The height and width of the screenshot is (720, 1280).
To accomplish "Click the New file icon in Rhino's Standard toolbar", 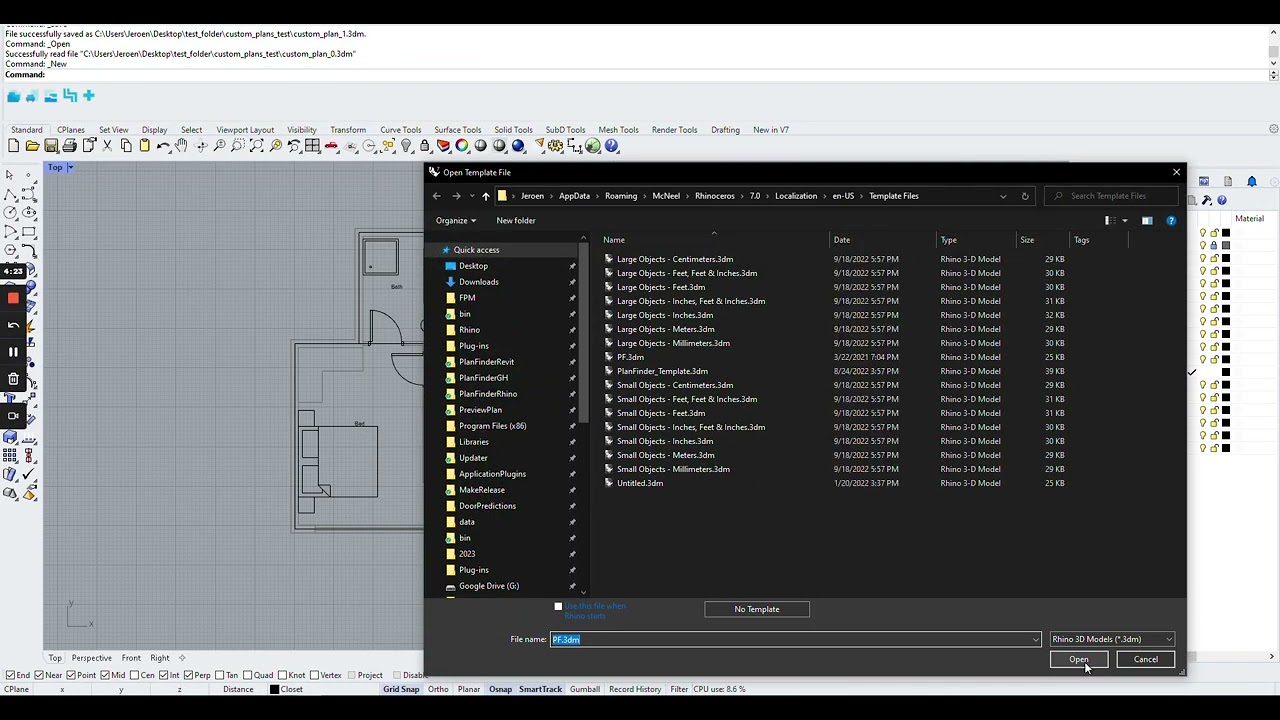I will pyautogui.click(x=13, y=146).
